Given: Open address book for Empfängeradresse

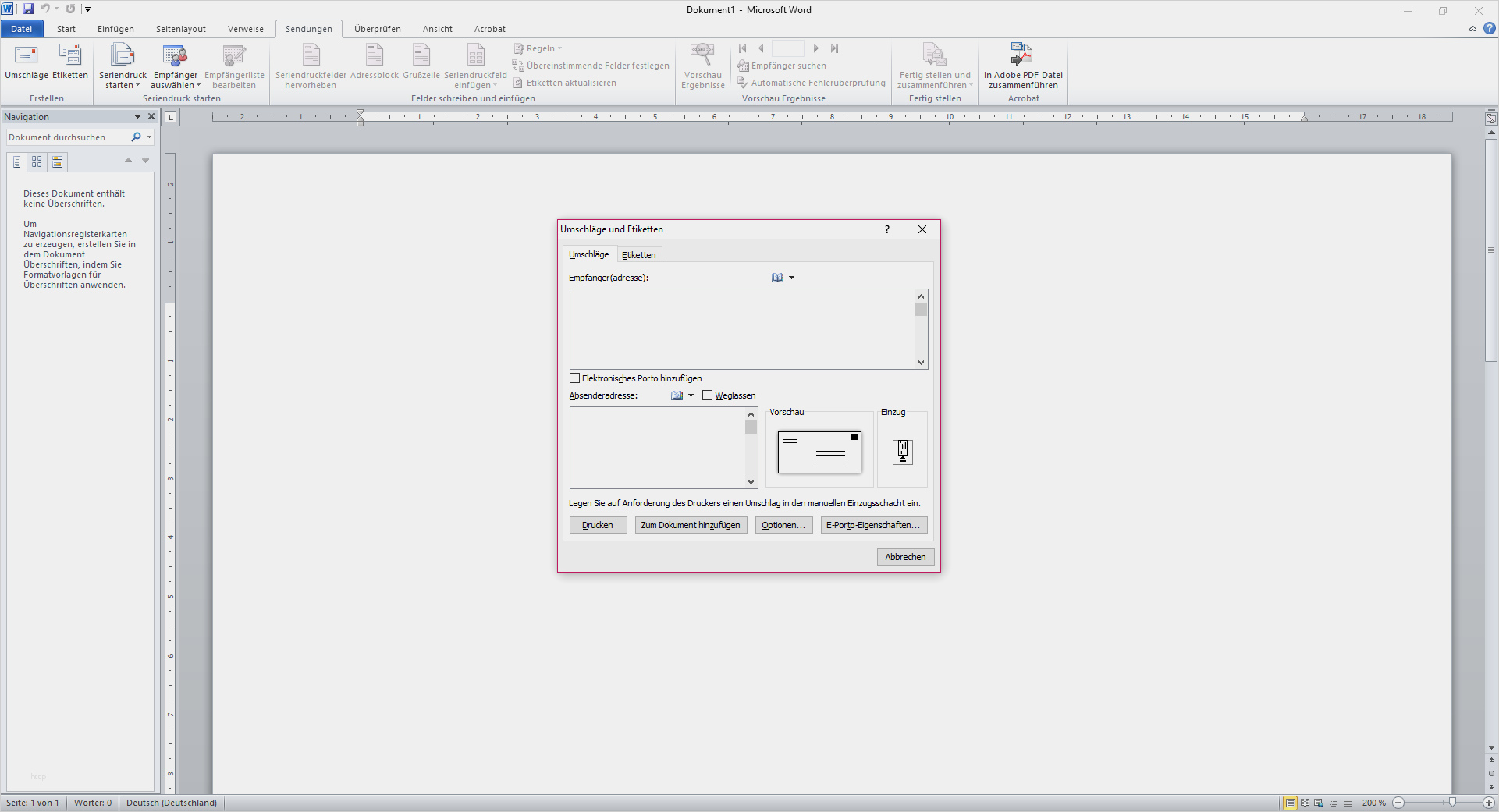Looking at the screenshot, I should pos(777,278).
